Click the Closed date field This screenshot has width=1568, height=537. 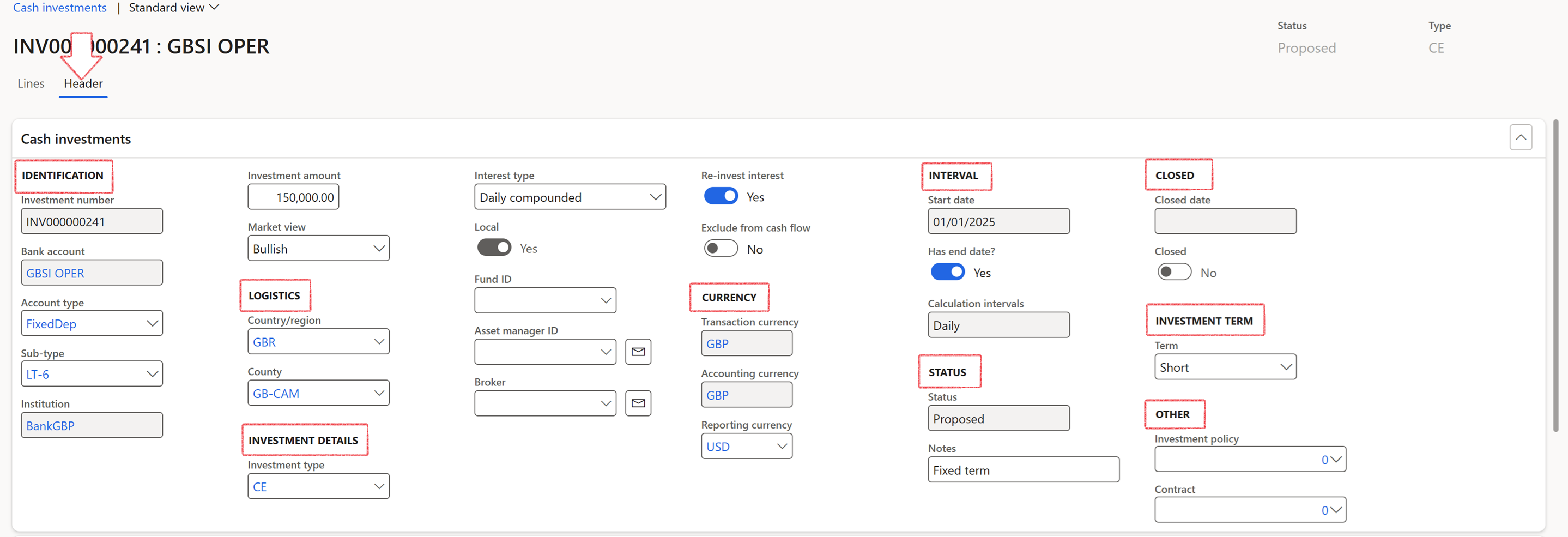click(x=1225, y=222)
